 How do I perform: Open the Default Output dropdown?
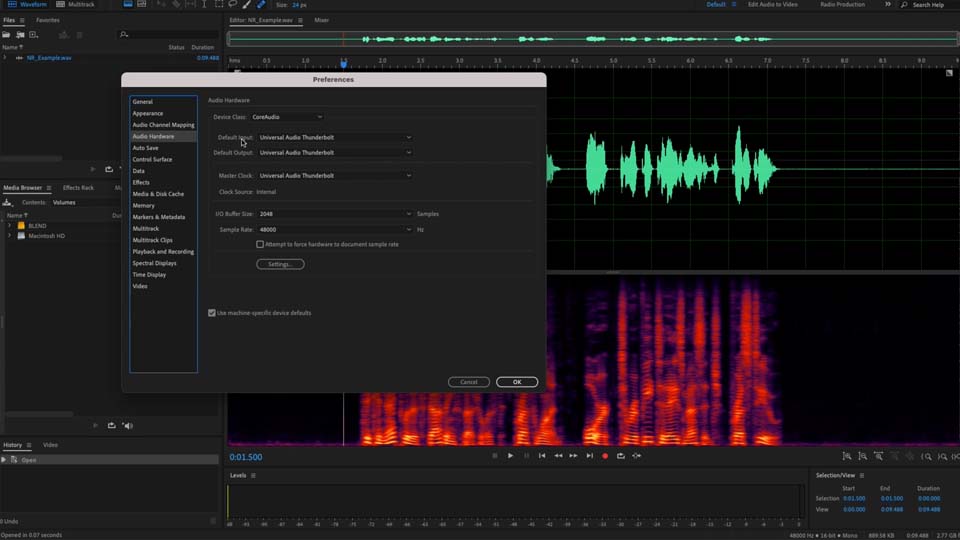point(335,152)
